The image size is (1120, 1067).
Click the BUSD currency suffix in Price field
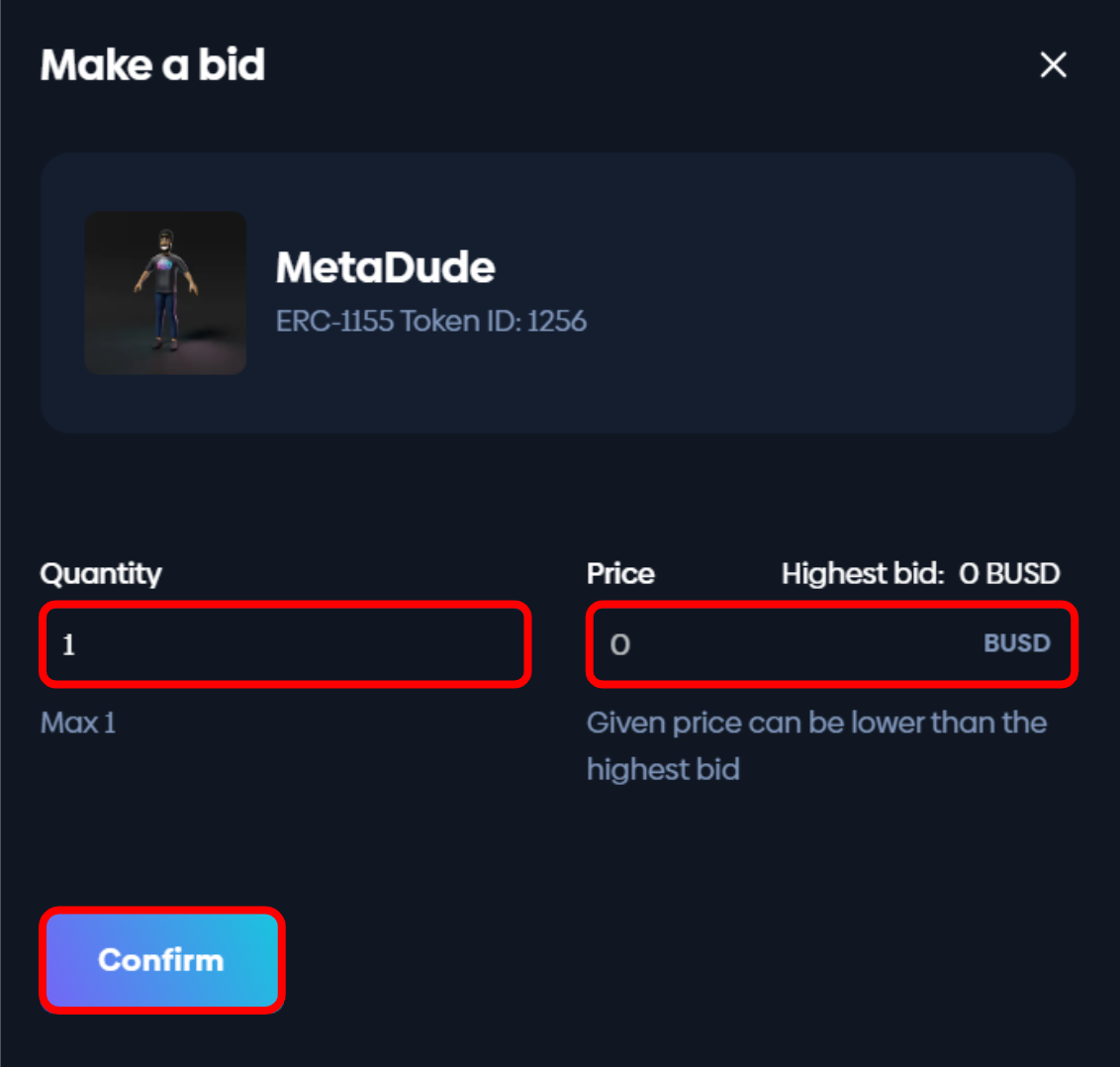pos(1016,644)
